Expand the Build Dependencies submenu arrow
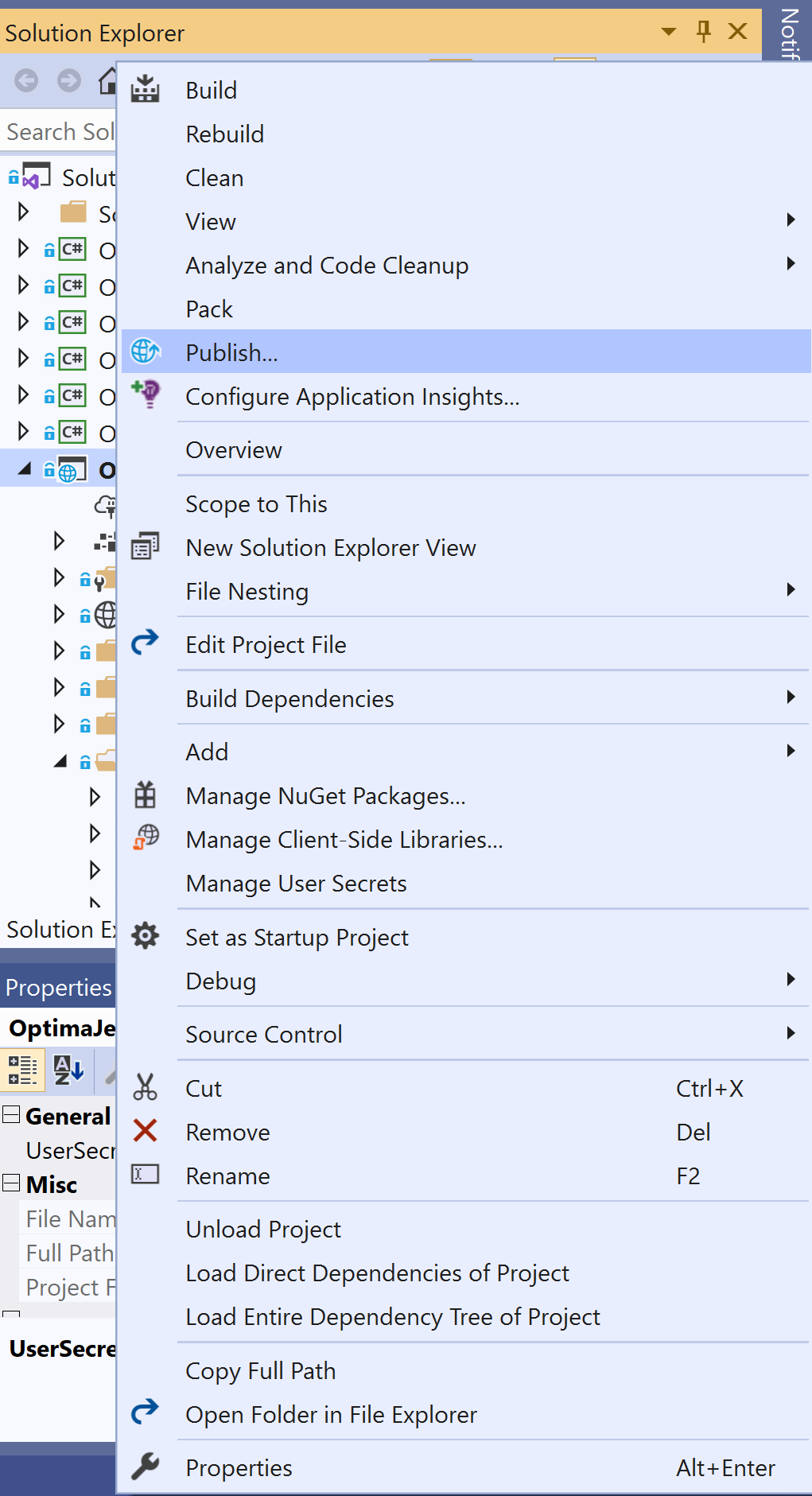The width and height of the screenshot is (812, 1496). [791, 697]
